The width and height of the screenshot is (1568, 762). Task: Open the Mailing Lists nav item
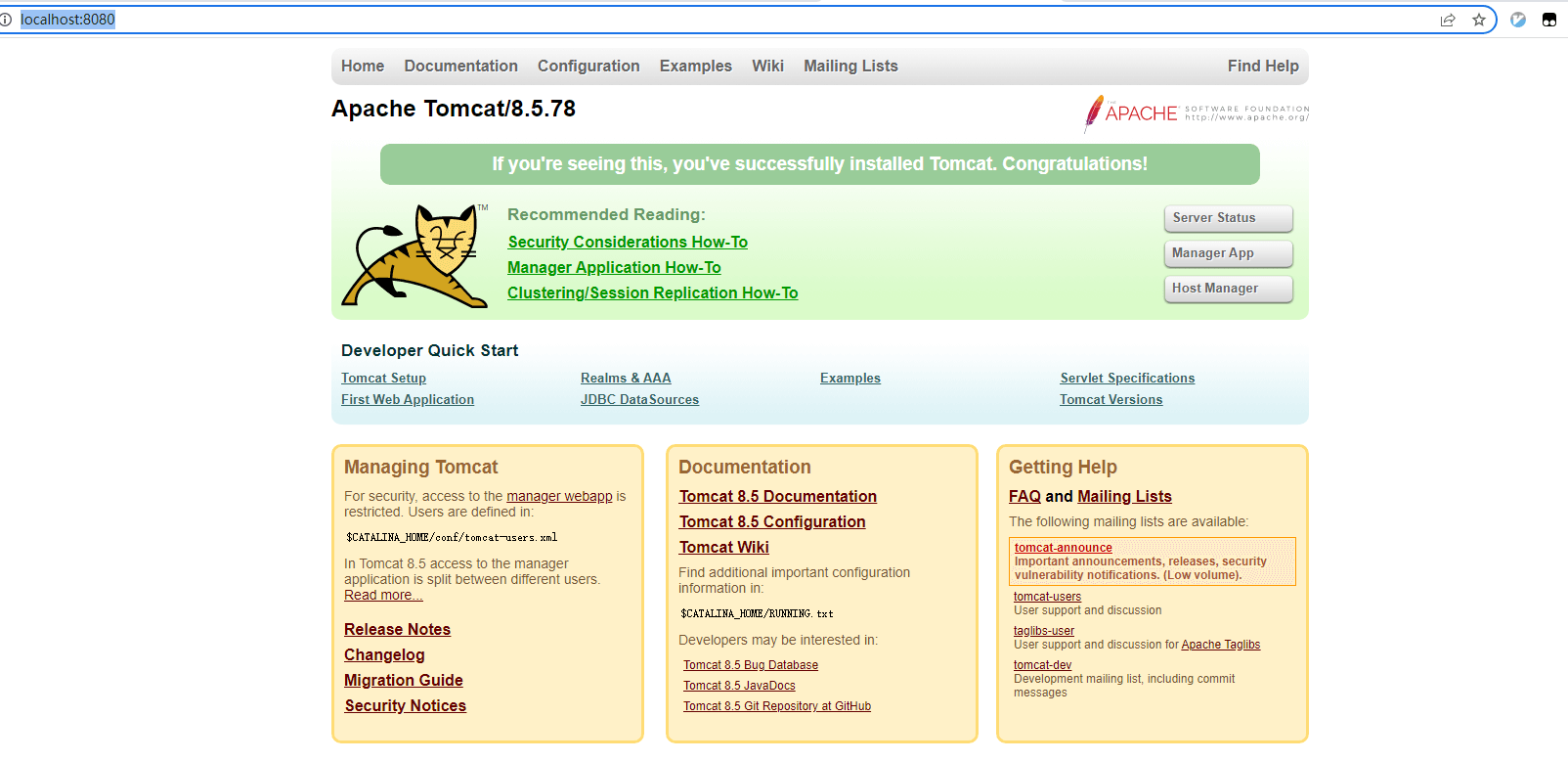point(850,66)
